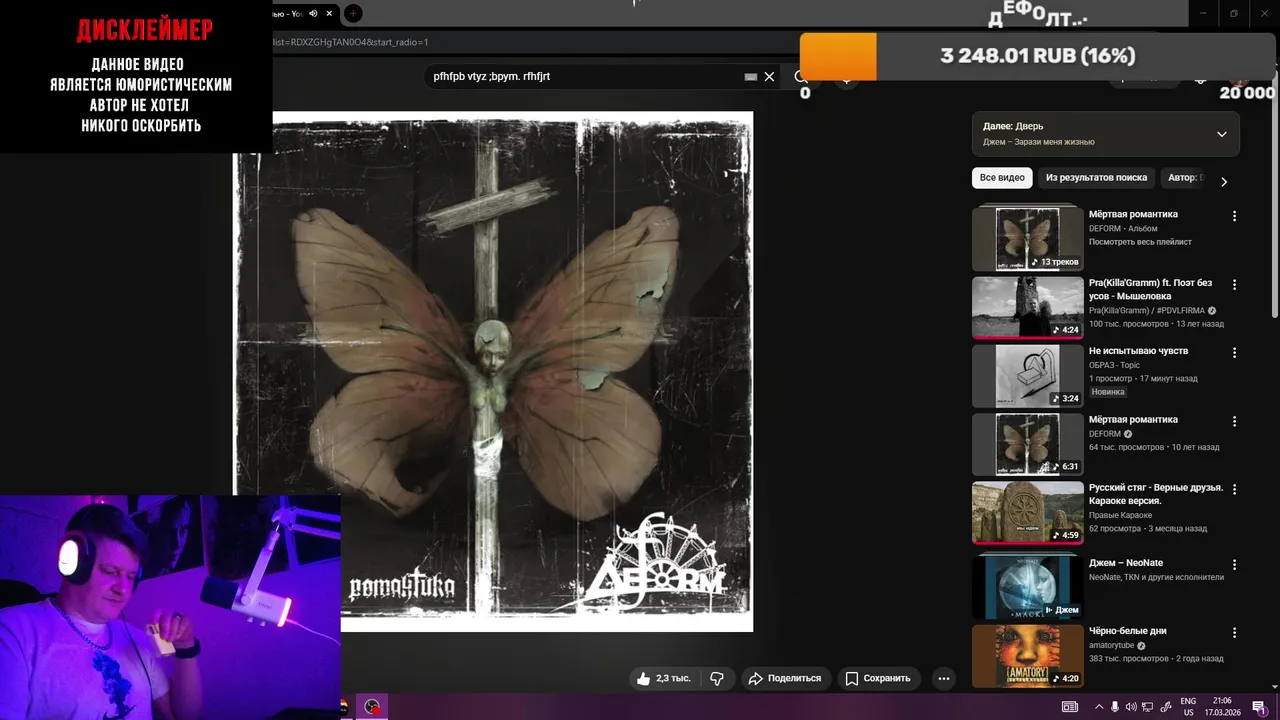
Task: Open options for Мёртвая романтика 6:31 video
Action: tap(1234, 421)
